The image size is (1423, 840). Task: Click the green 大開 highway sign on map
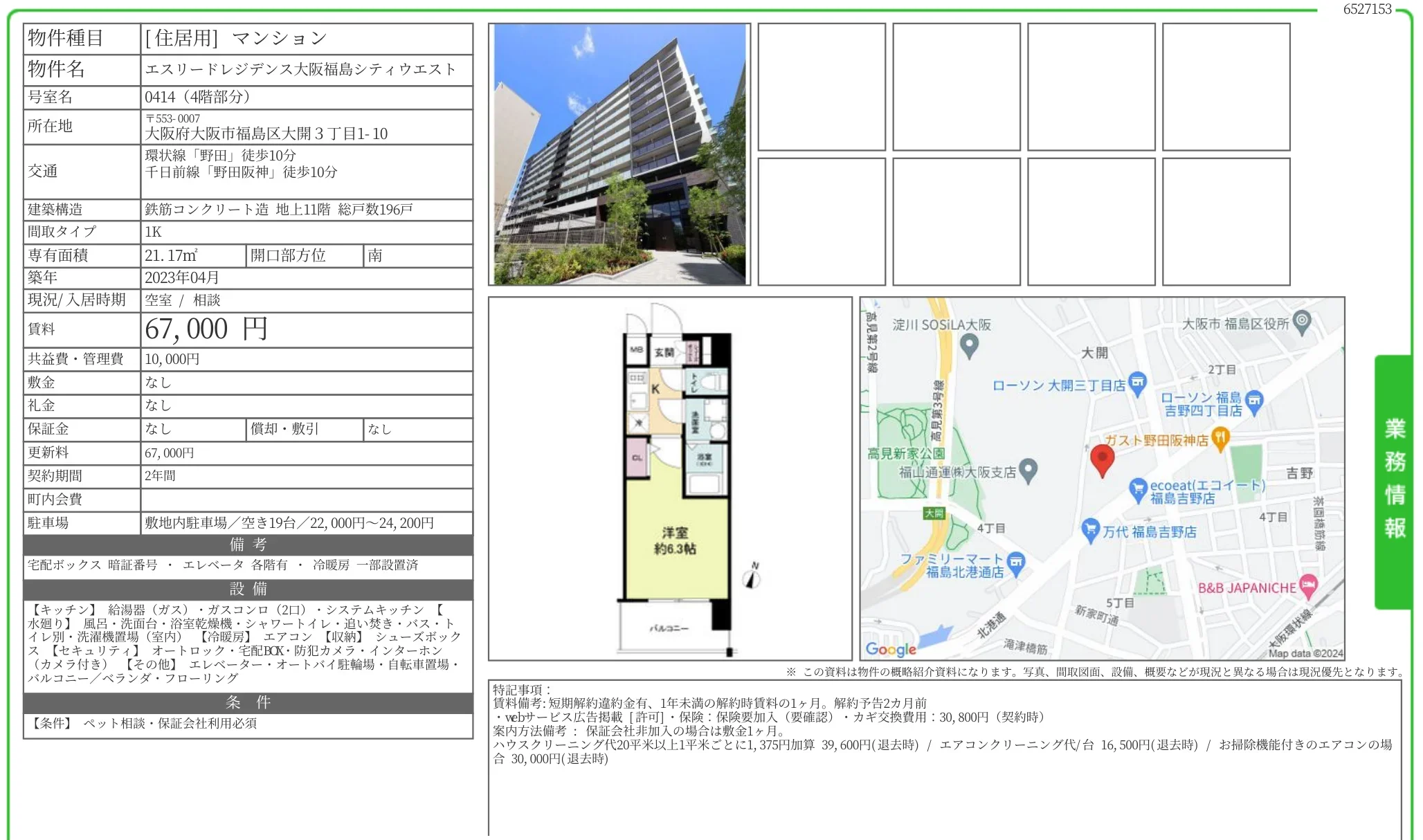(x=934, y=513)
